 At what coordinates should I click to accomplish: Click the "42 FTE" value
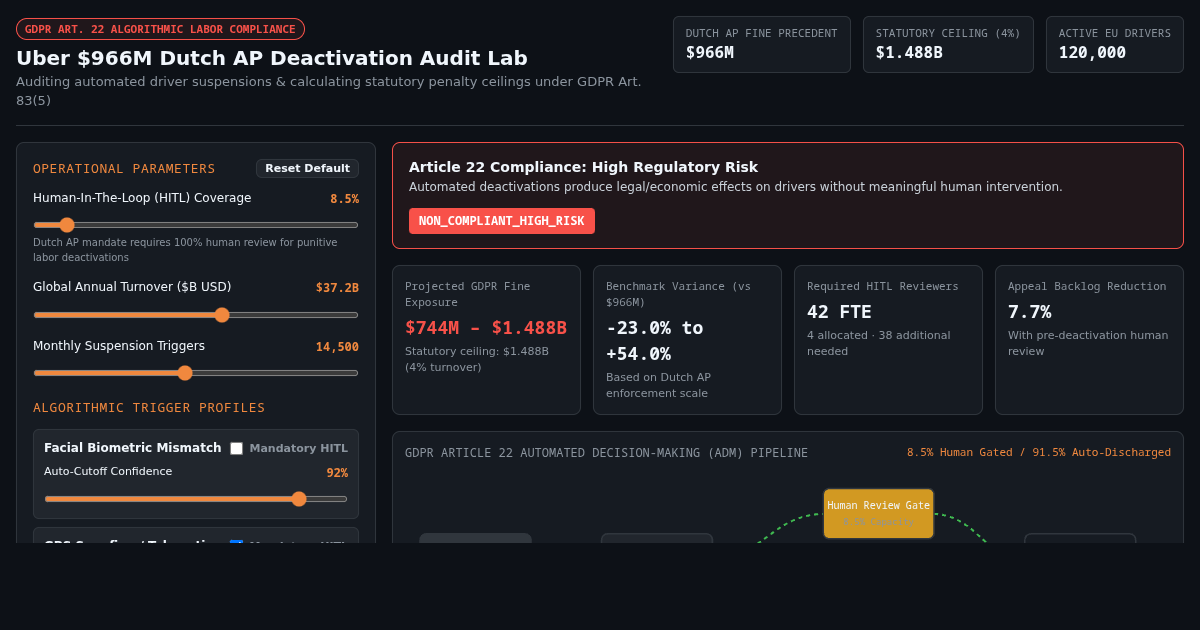[x=839, y=312]
